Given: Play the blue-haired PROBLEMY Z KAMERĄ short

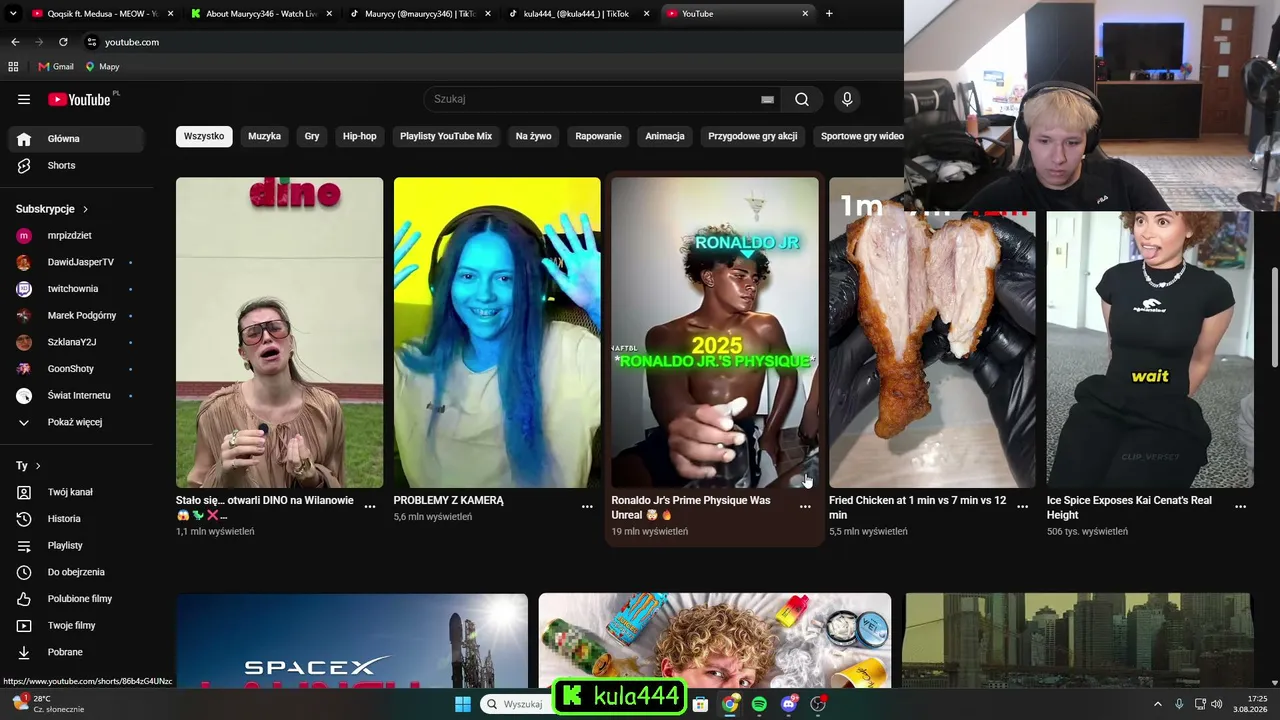Looking at the screenshot, I should [x=497, y=333].
